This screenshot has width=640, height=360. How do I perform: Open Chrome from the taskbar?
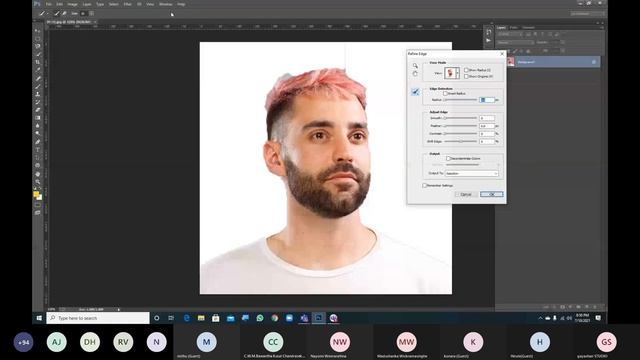(x=275, y=318)
